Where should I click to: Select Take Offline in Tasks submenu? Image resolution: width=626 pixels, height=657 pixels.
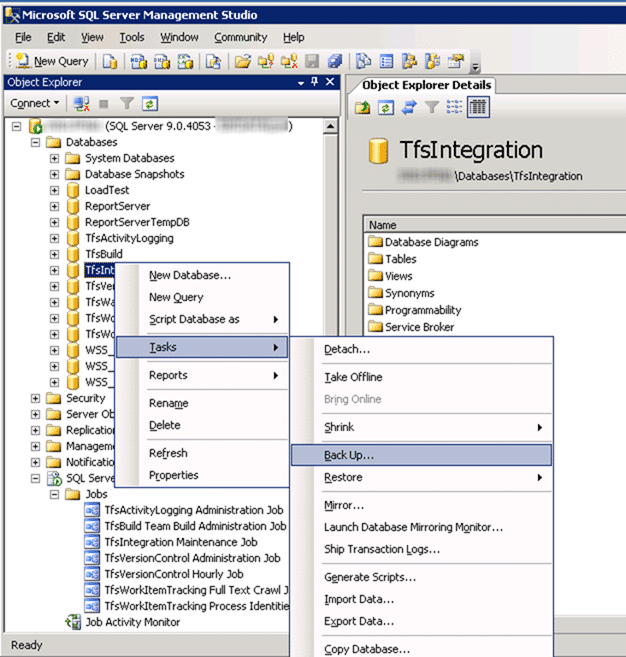tap(422, 378)
